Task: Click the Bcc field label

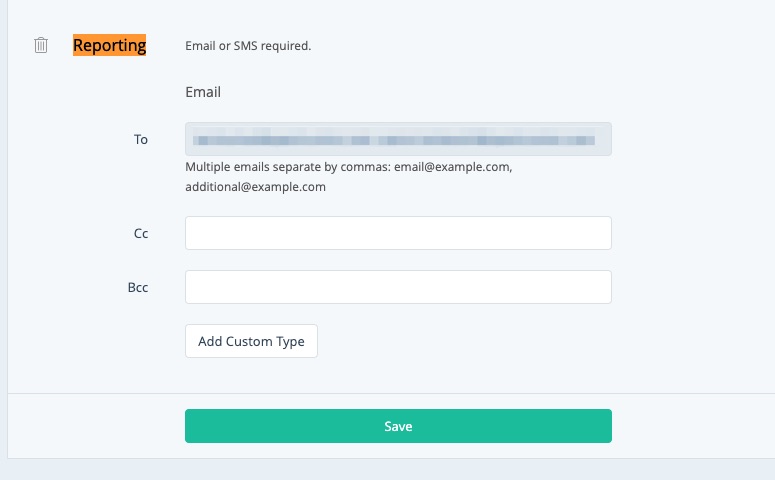Action: 140,287
